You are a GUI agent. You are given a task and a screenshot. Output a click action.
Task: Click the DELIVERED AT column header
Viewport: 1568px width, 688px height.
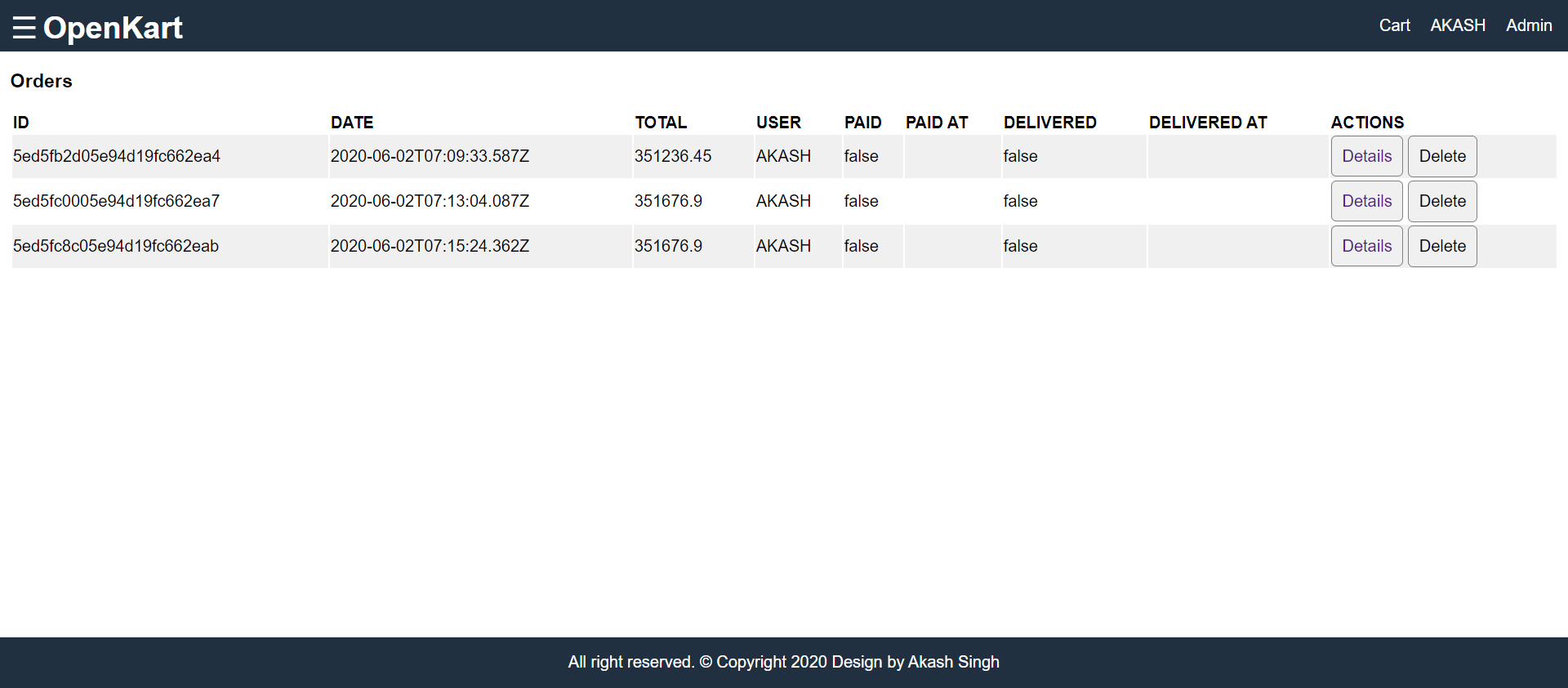pyautogui.click(x=1208, y=123)
